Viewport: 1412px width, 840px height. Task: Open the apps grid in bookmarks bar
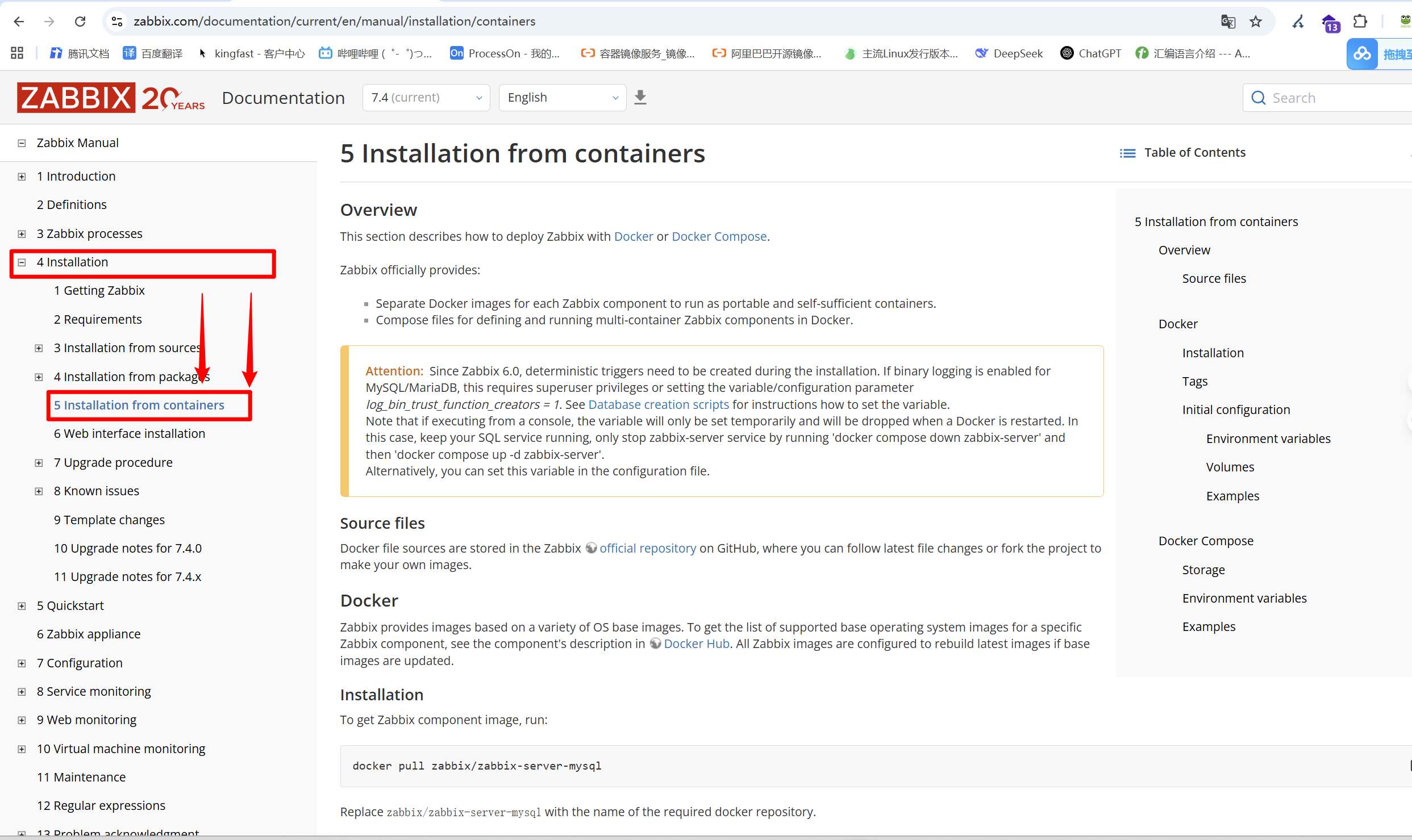17,53
